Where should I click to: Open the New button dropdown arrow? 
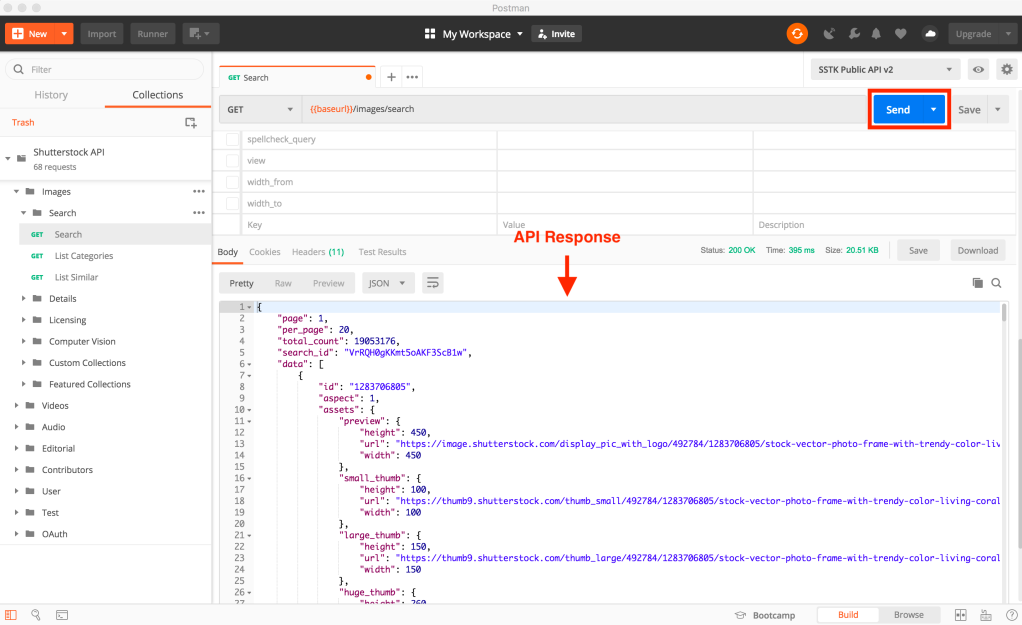64,34
